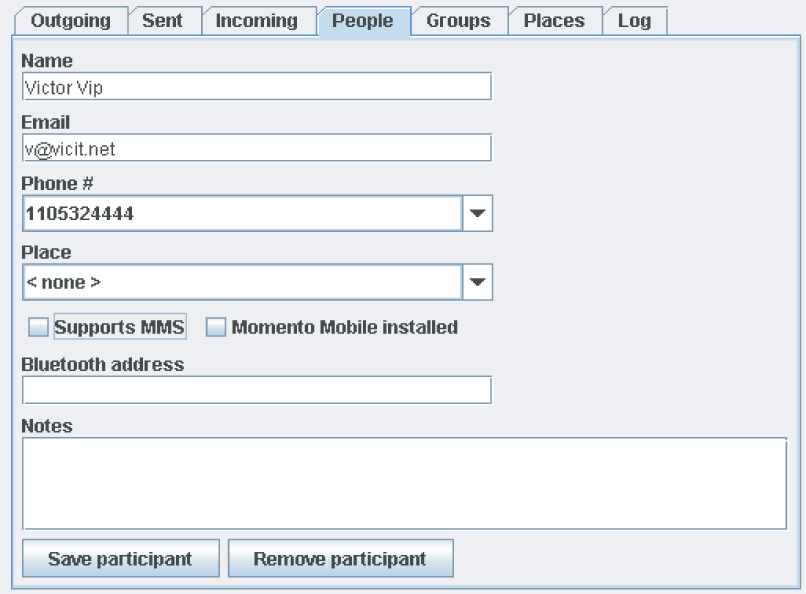Screen dimensions: 806x594
Task: Go to the Incoming tab
Action: 257,21
